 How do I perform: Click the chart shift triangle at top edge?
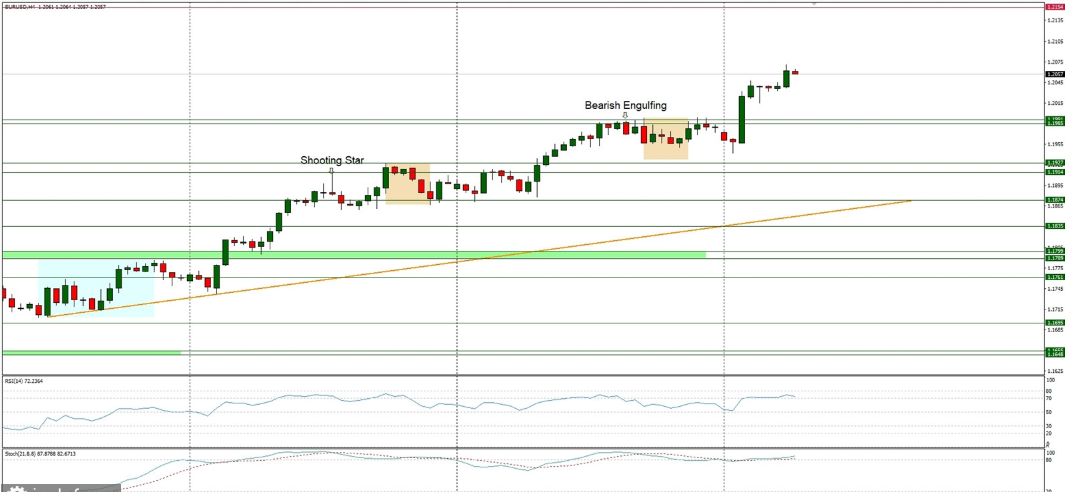tap(814, 4)
